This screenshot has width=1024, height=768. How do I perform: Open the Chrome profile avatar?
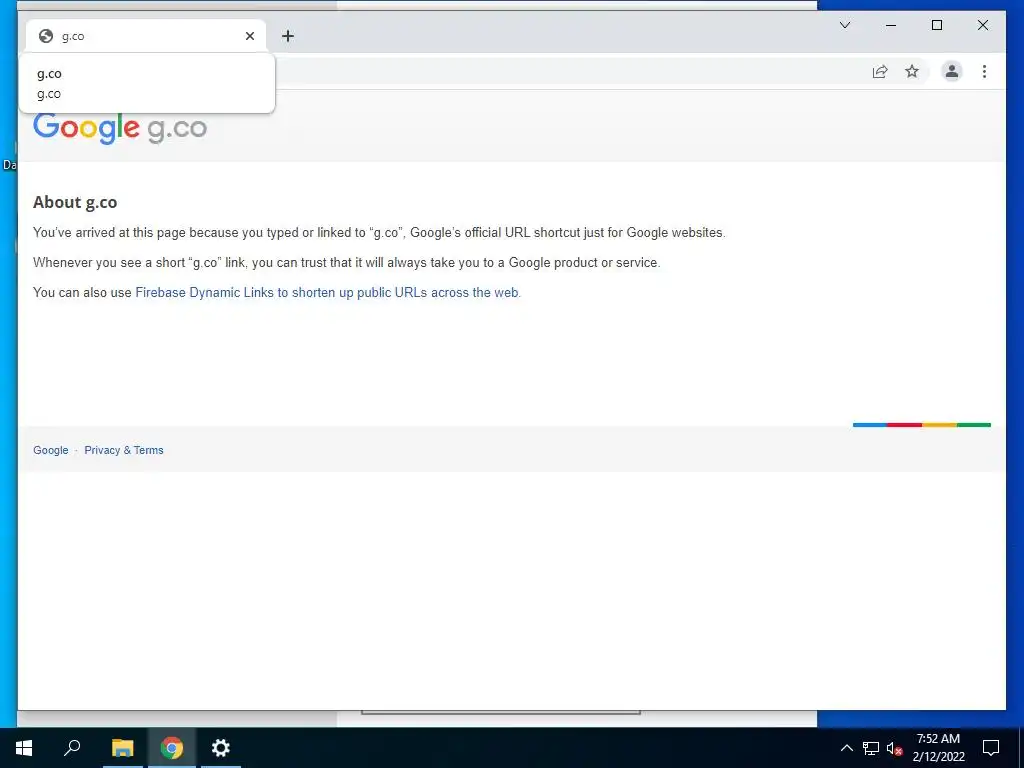(x=952, y=71)
